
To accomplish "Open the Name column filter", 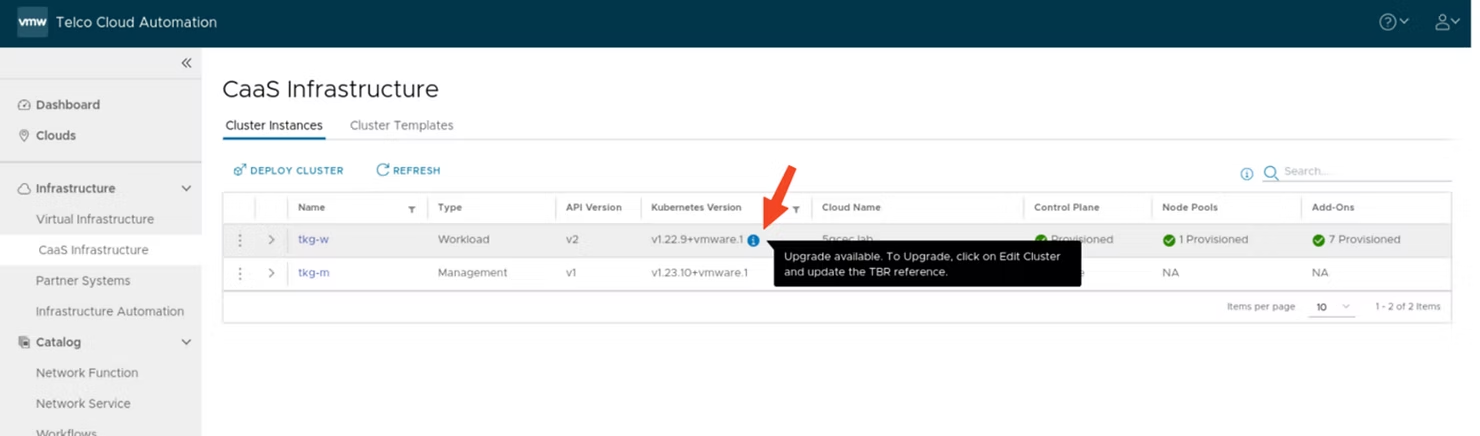I will [412, 209].
